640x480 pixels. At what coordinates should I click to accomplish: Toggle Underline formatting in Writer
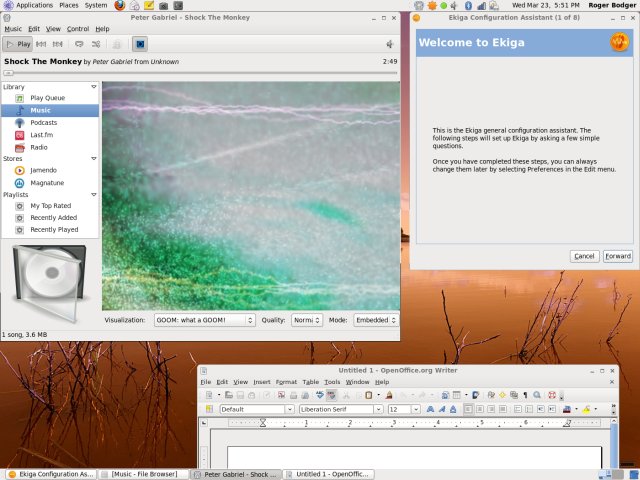(x=453, y=409)
